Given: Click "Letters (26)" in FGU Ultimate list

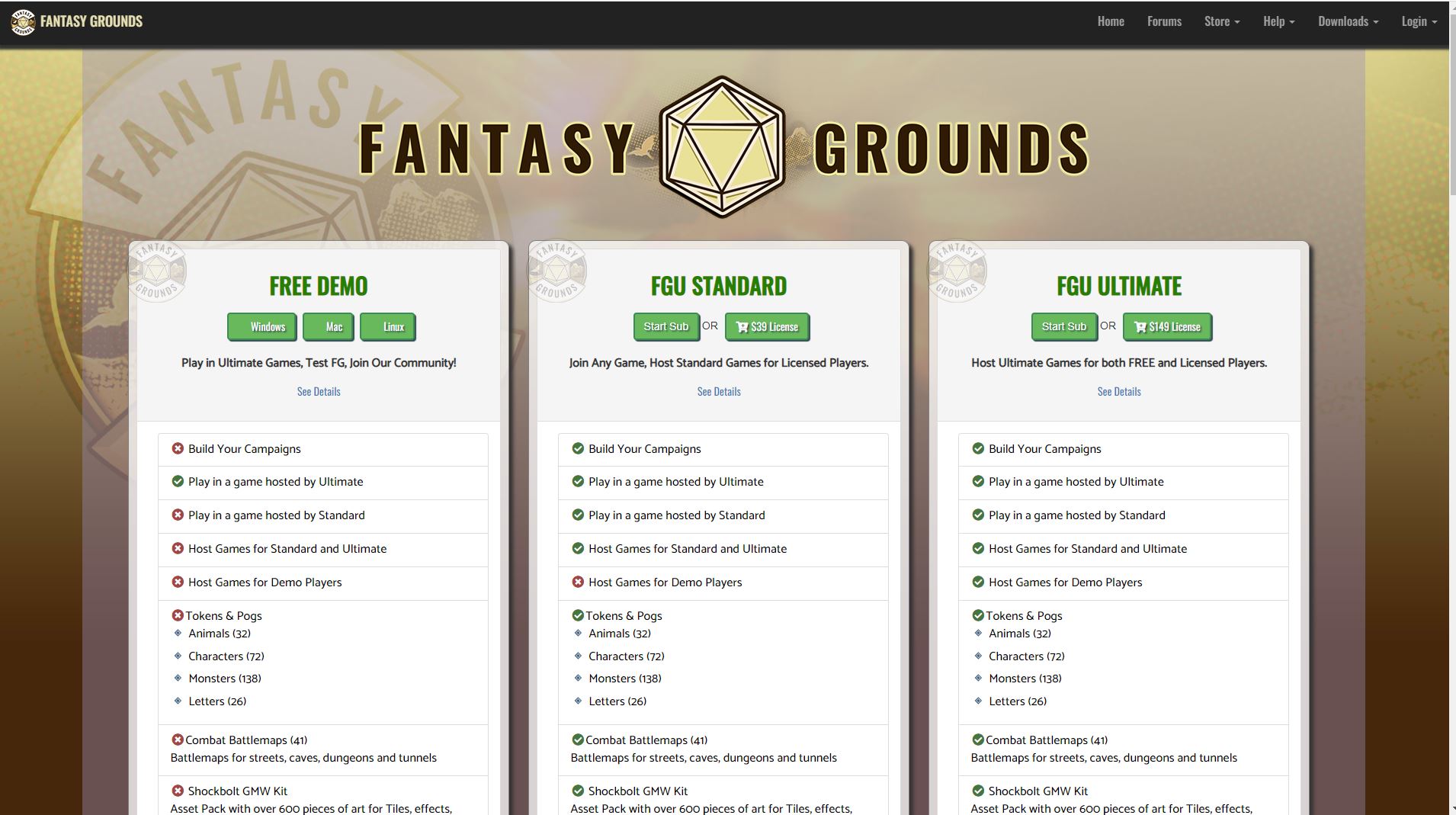Looking at the screenshot, I should tap(1018, 701).
